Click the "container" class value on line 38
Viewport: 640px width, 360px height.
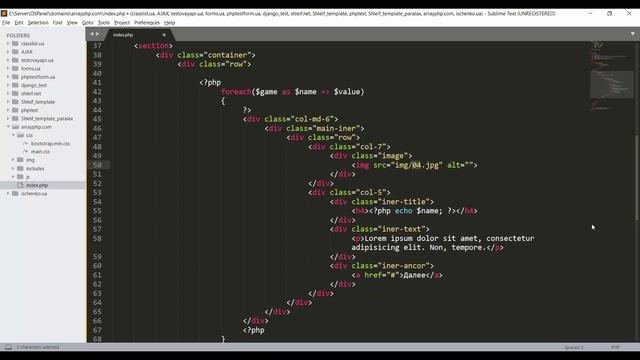(x=227, y=55)
